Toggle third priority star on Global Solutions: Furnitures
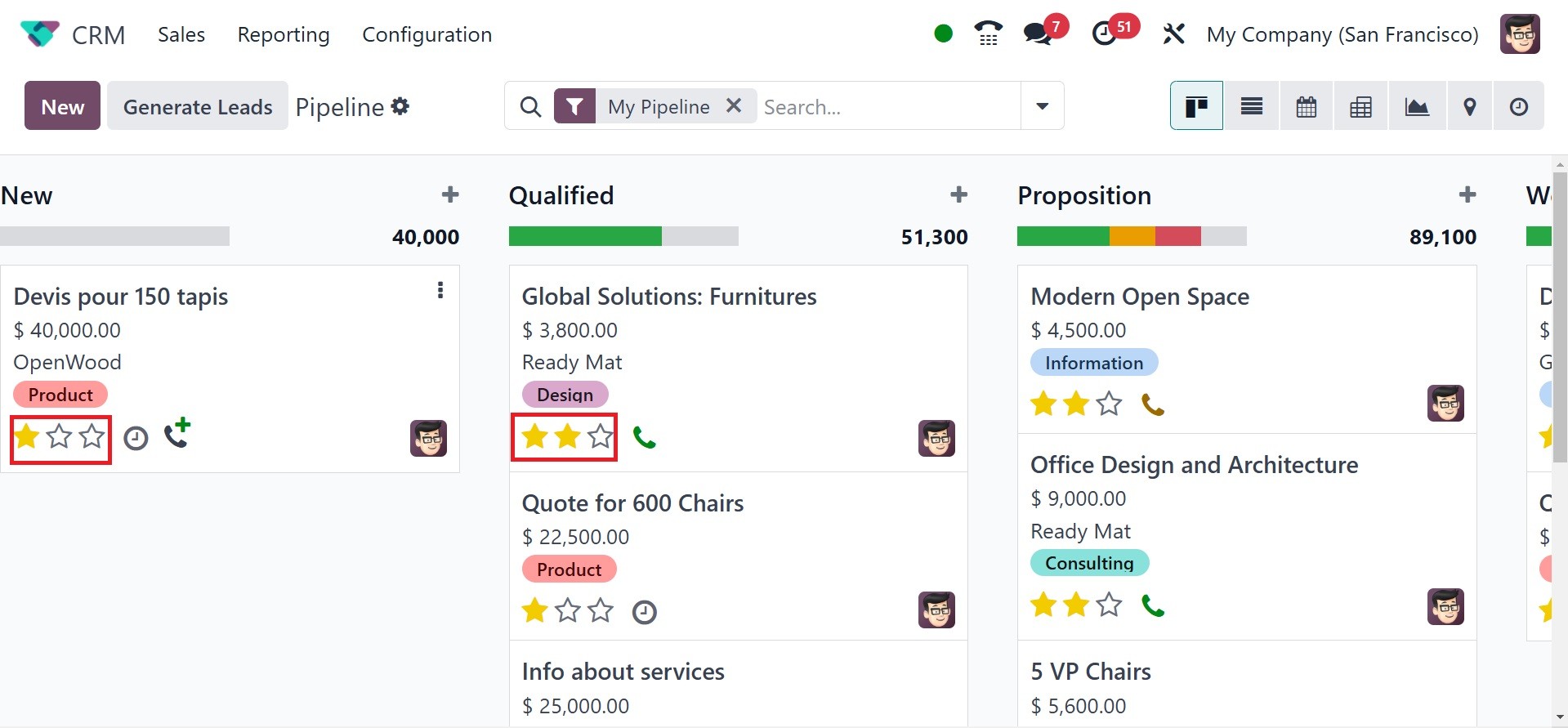Viewport: 1568px width, 728px height. (601, 436)
